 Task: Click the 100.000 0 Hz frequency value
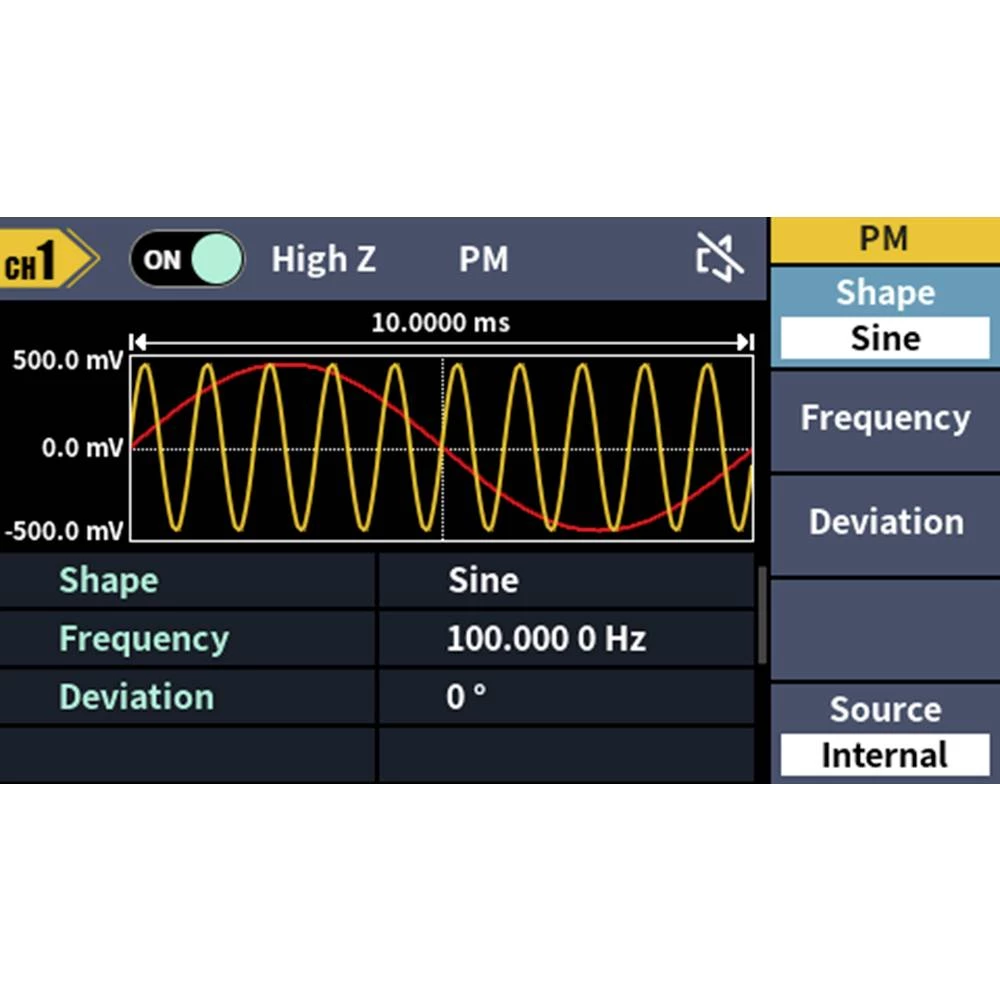coord(546,639)
